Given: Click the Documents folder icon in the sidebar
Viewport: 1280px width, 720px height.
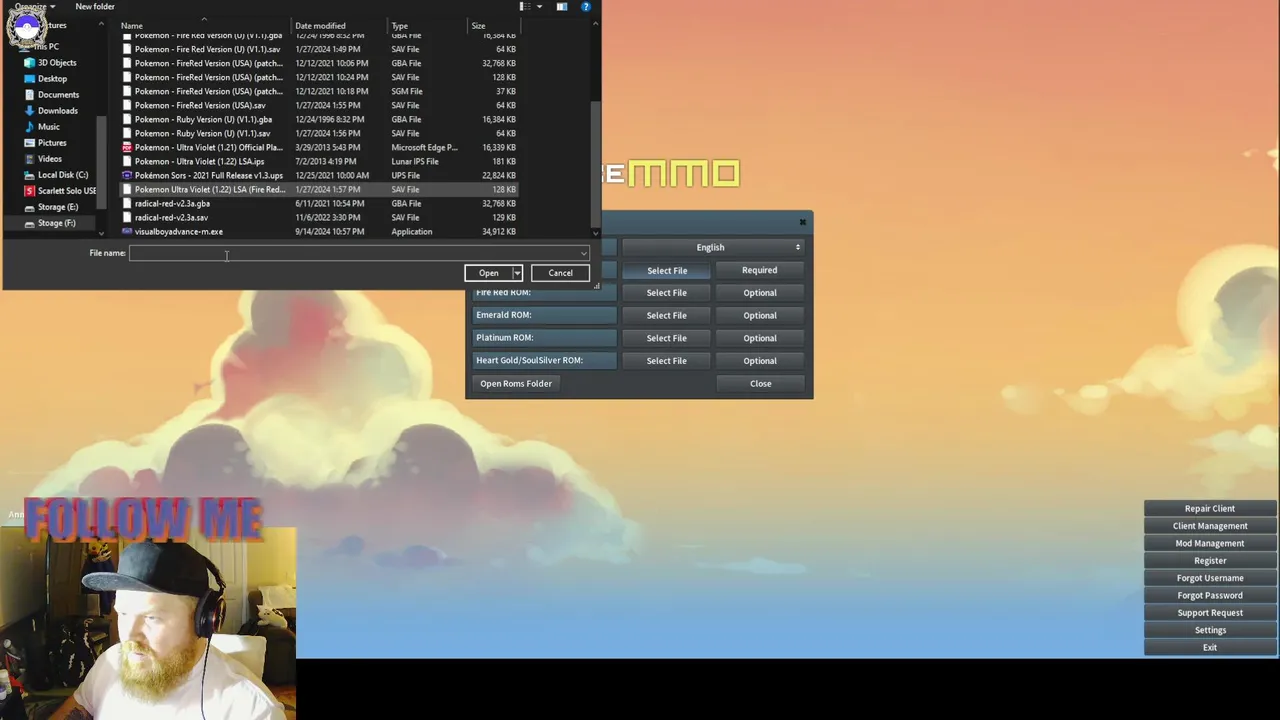Looking at the screenshot, I should click(x=29, y=95).
